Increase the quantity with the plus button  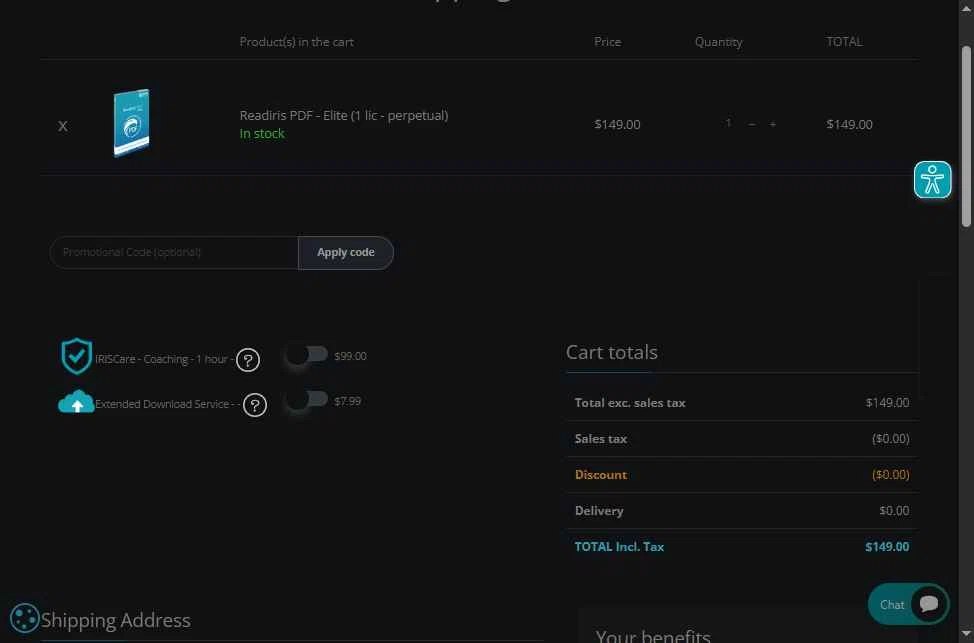point(773,124)
